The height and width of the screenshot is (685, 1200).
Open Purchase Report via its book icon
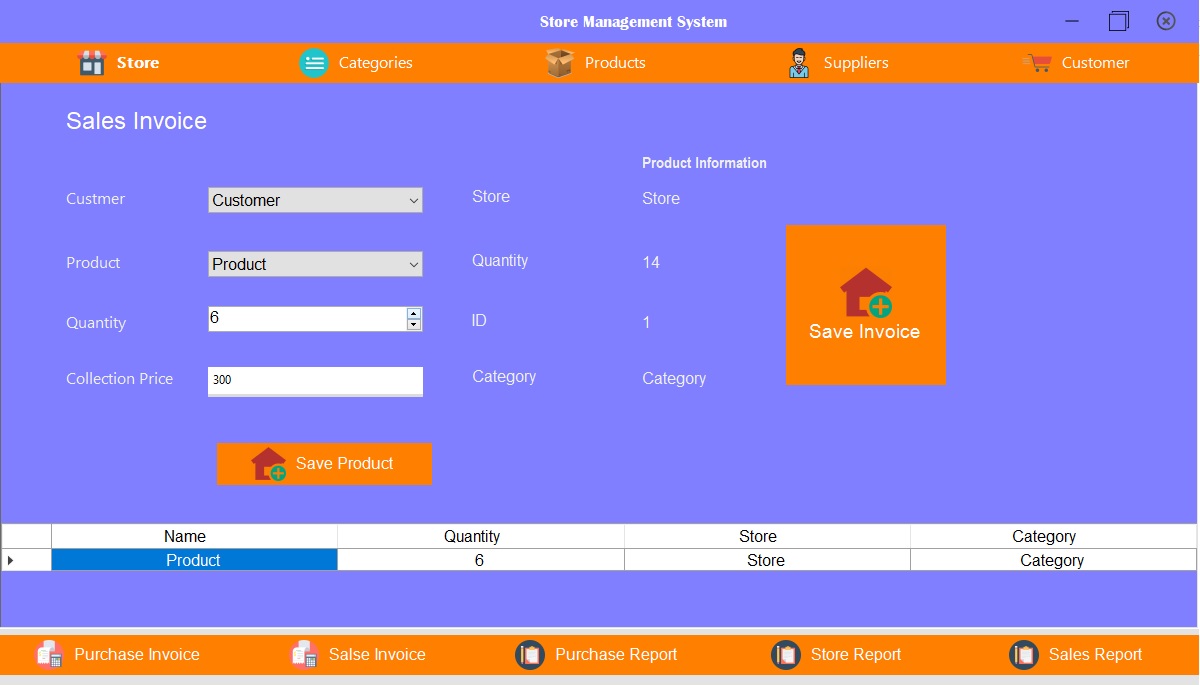pos(529,654)
